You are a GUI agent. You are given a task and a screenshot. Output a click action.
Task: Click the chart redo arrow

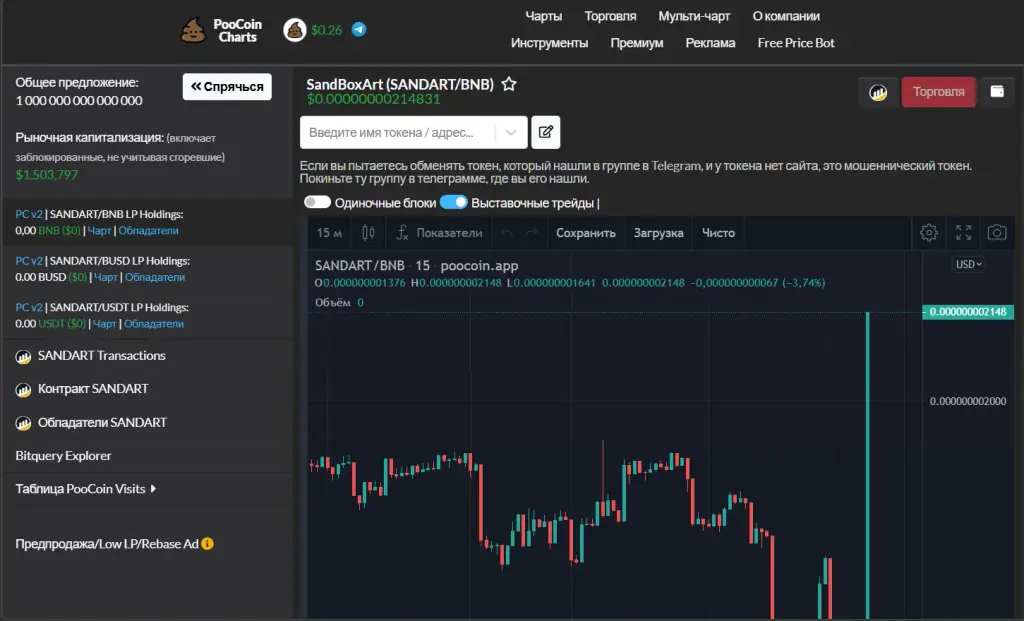coord(531,233)
